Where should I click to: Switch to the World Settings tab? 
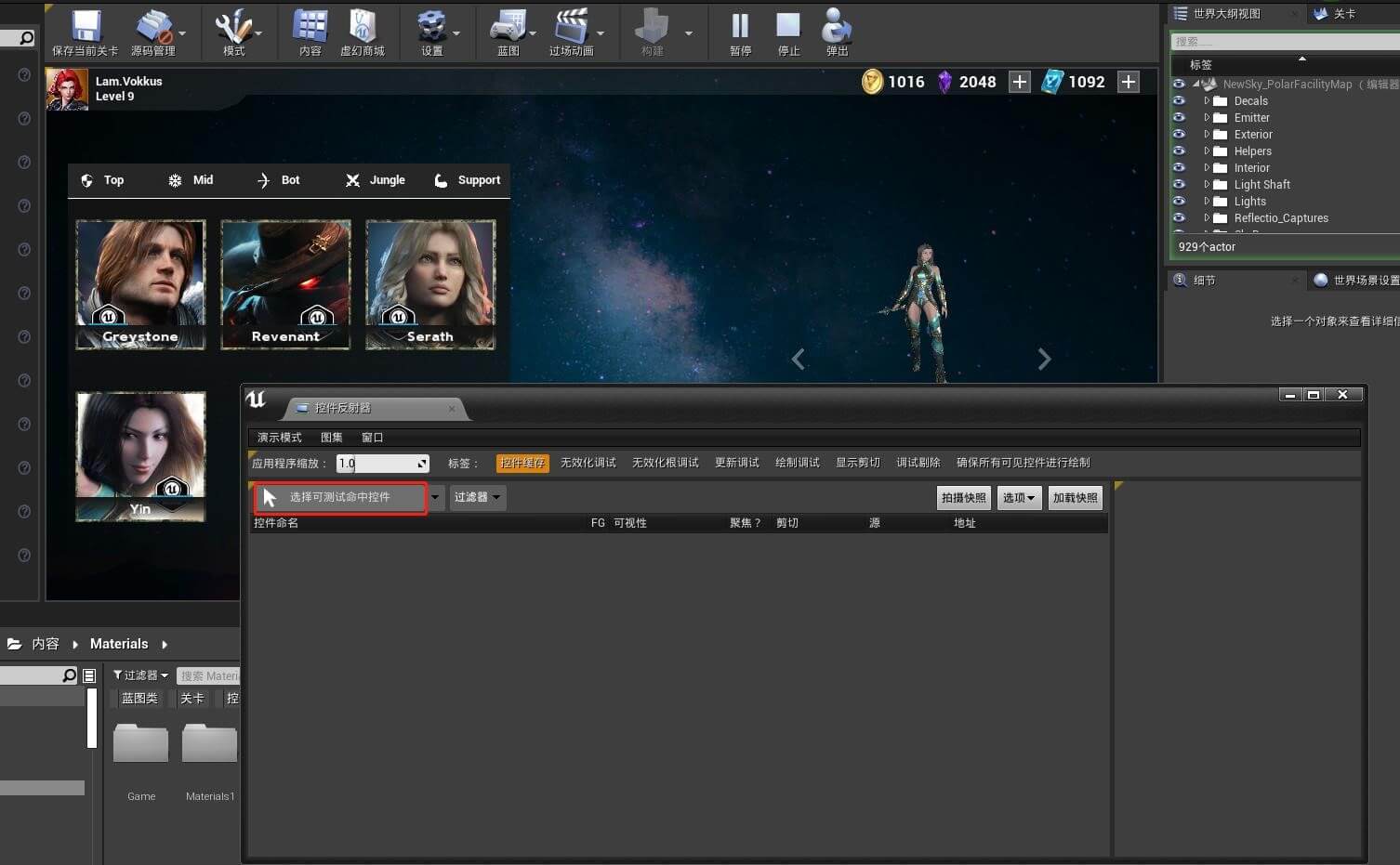1355,280
